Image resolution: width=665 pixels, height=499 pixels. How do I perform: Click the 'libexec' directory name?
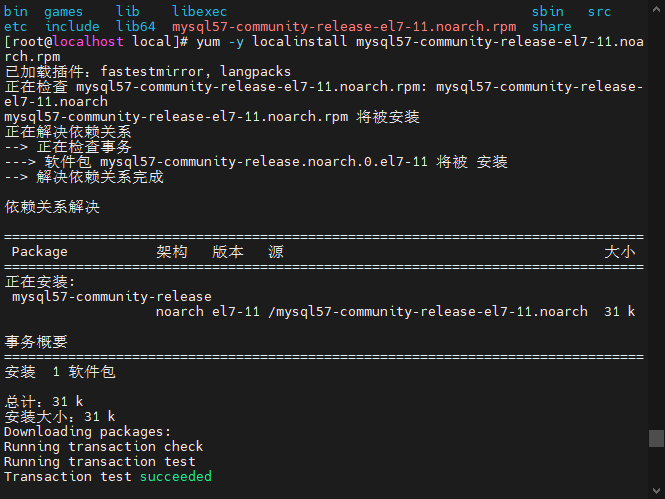199,11
